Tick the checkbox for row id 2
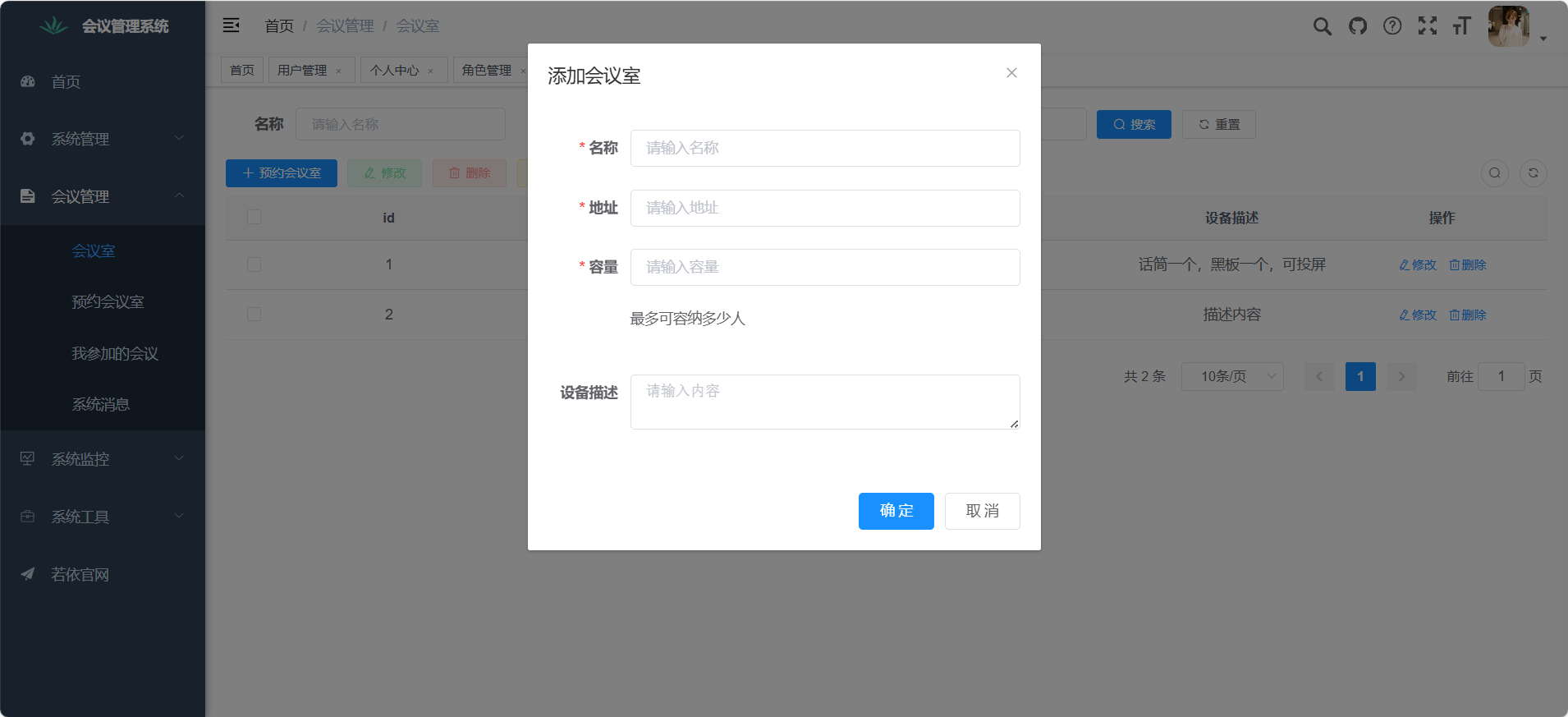 pos(254,315)
